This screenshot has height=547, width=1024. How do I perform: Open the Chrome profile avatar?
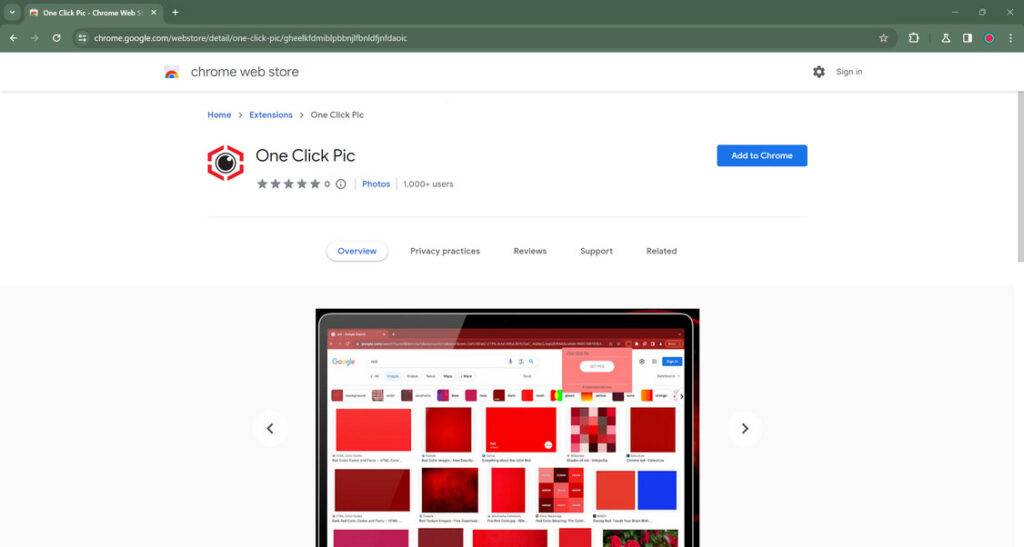coord(989,38)
